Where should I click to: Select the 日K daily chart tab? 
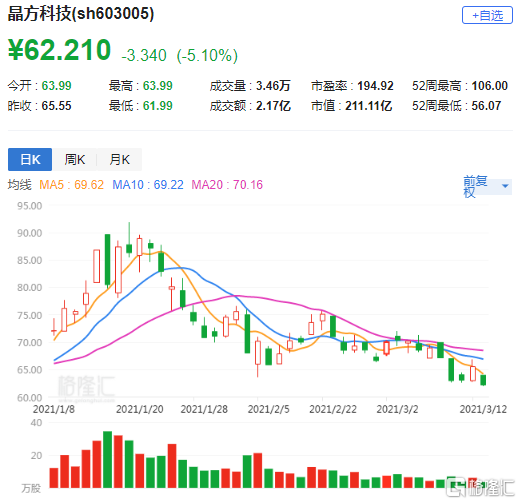[x=30, y=159]
